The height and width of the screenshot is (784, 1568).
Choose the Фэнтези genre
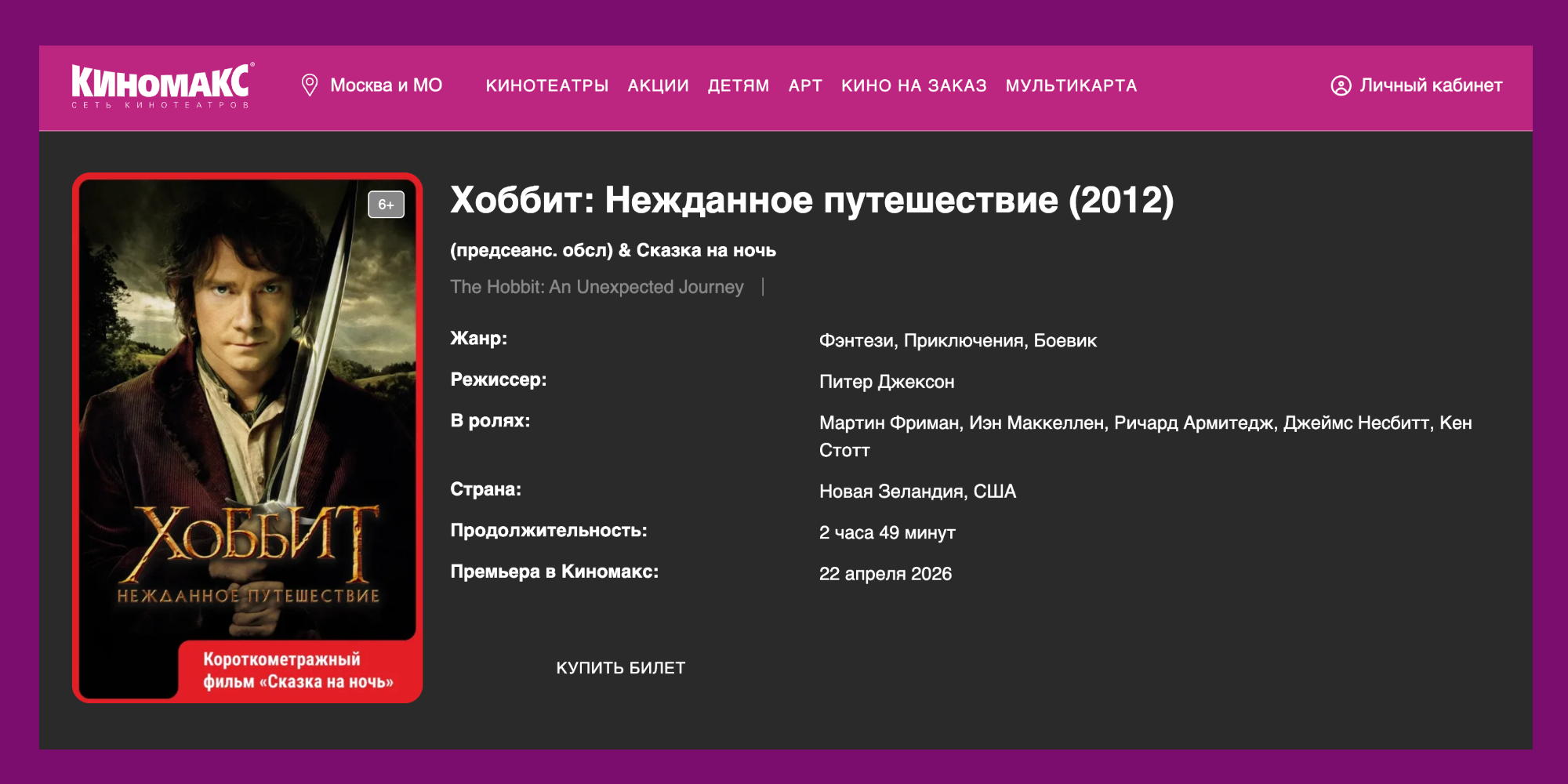pos(857,341)
